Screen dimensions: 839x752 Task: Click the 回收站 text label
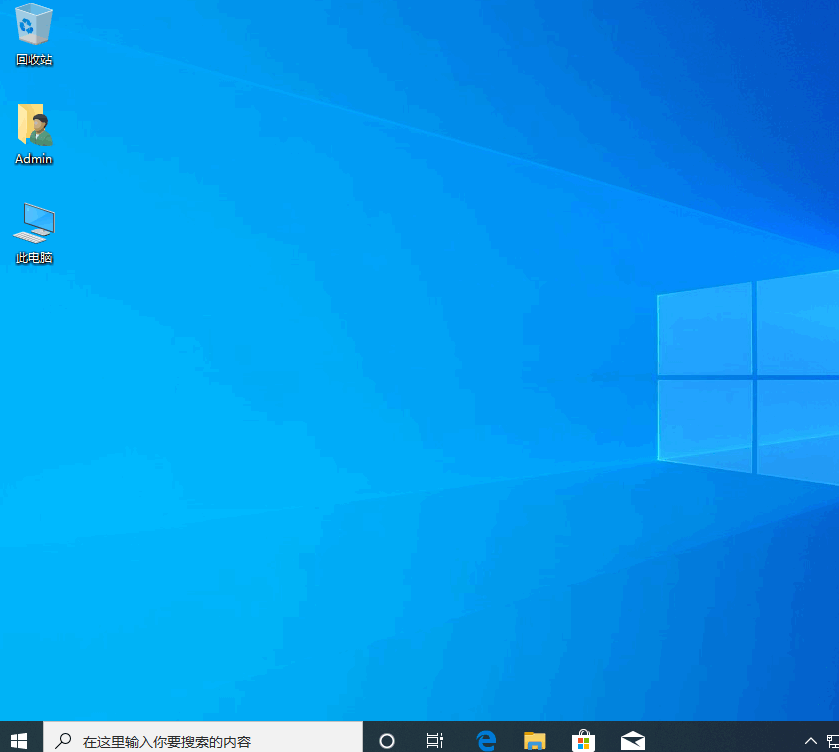[x=34, y=60]
